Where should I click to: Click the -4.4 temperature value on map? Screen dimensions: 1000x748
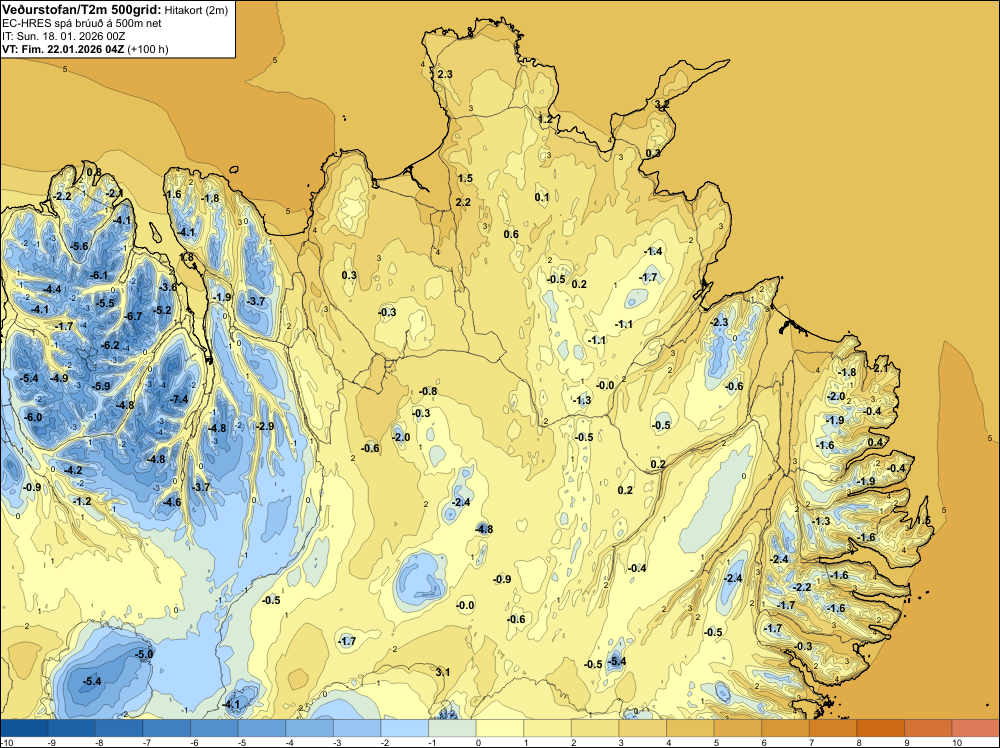pyautogui.click(x=52, y=290)
